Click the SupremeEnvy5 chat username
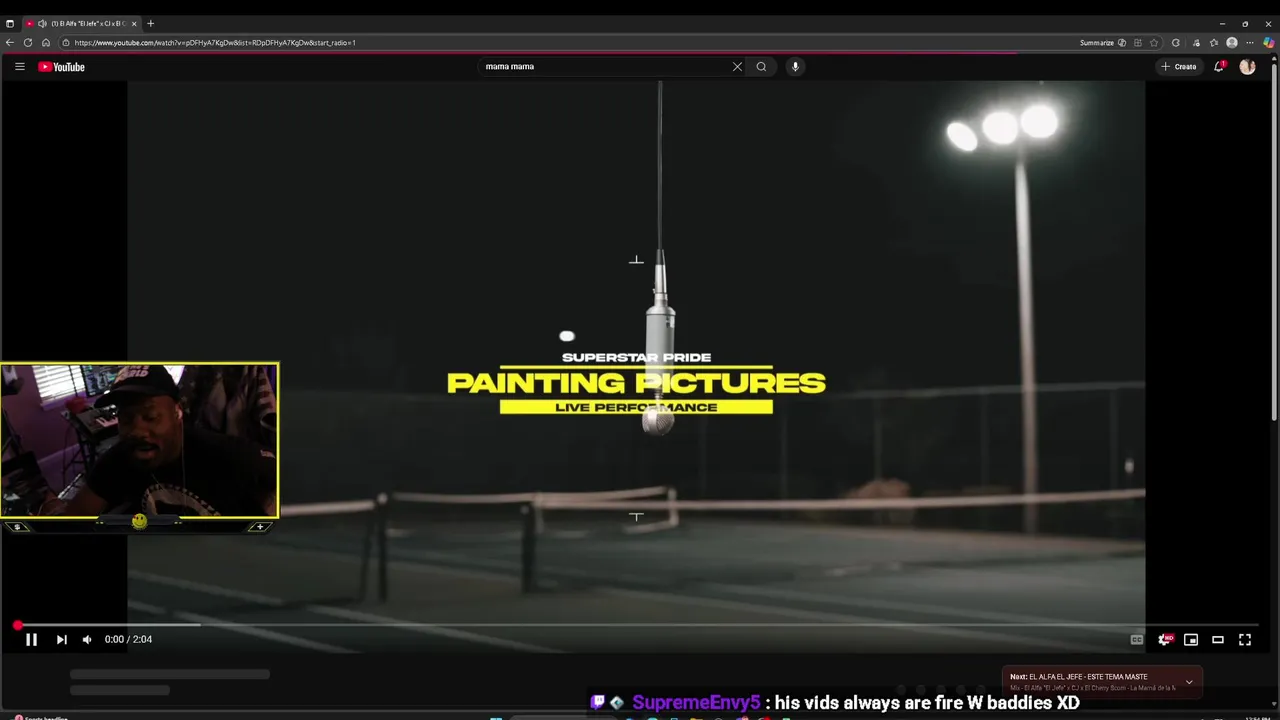This screenshot has width=1280, height=720. 696,703
